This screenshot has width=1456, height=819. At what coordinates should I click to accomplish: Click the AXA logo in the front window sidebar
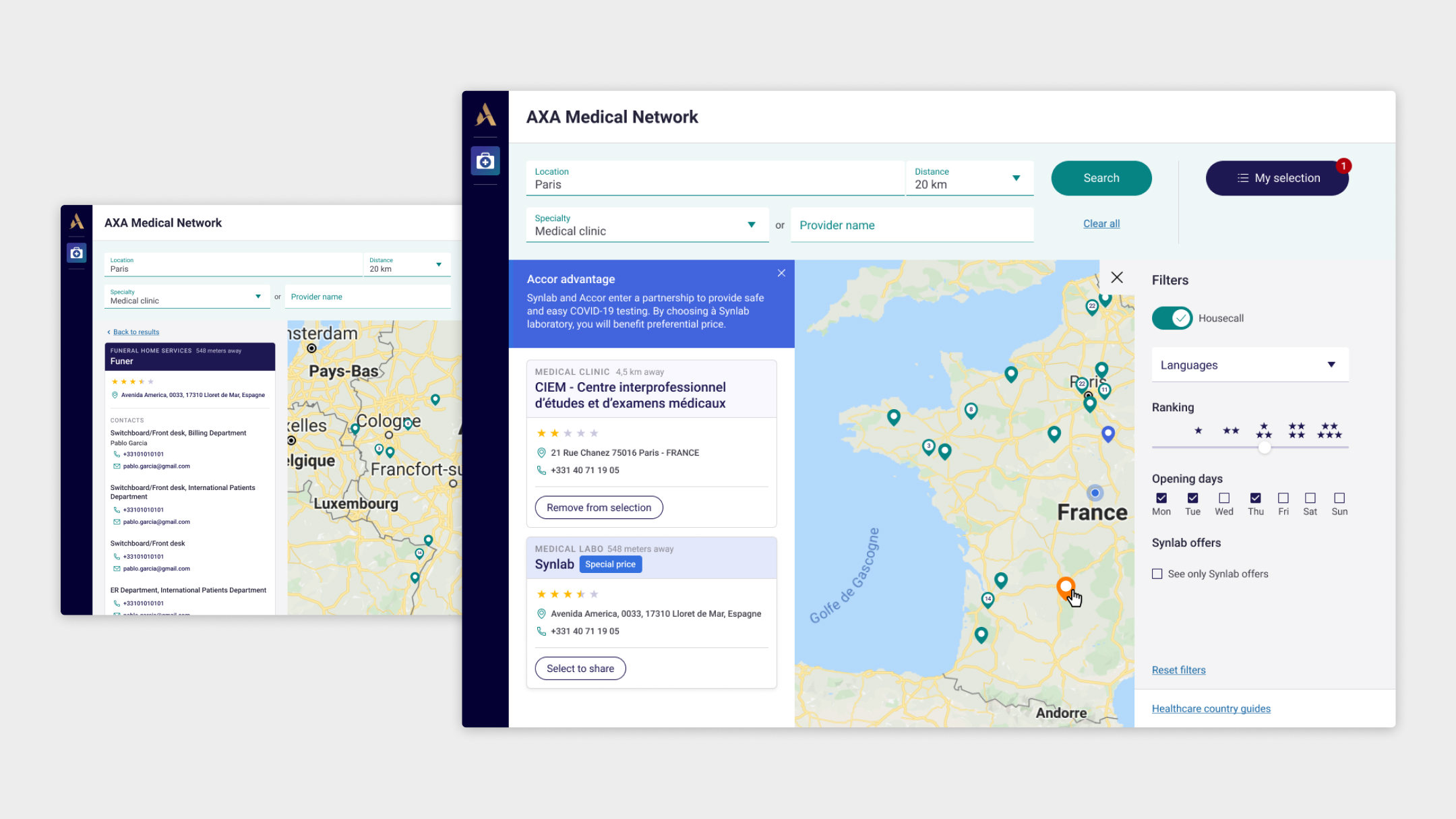click(x=485, y=115)
